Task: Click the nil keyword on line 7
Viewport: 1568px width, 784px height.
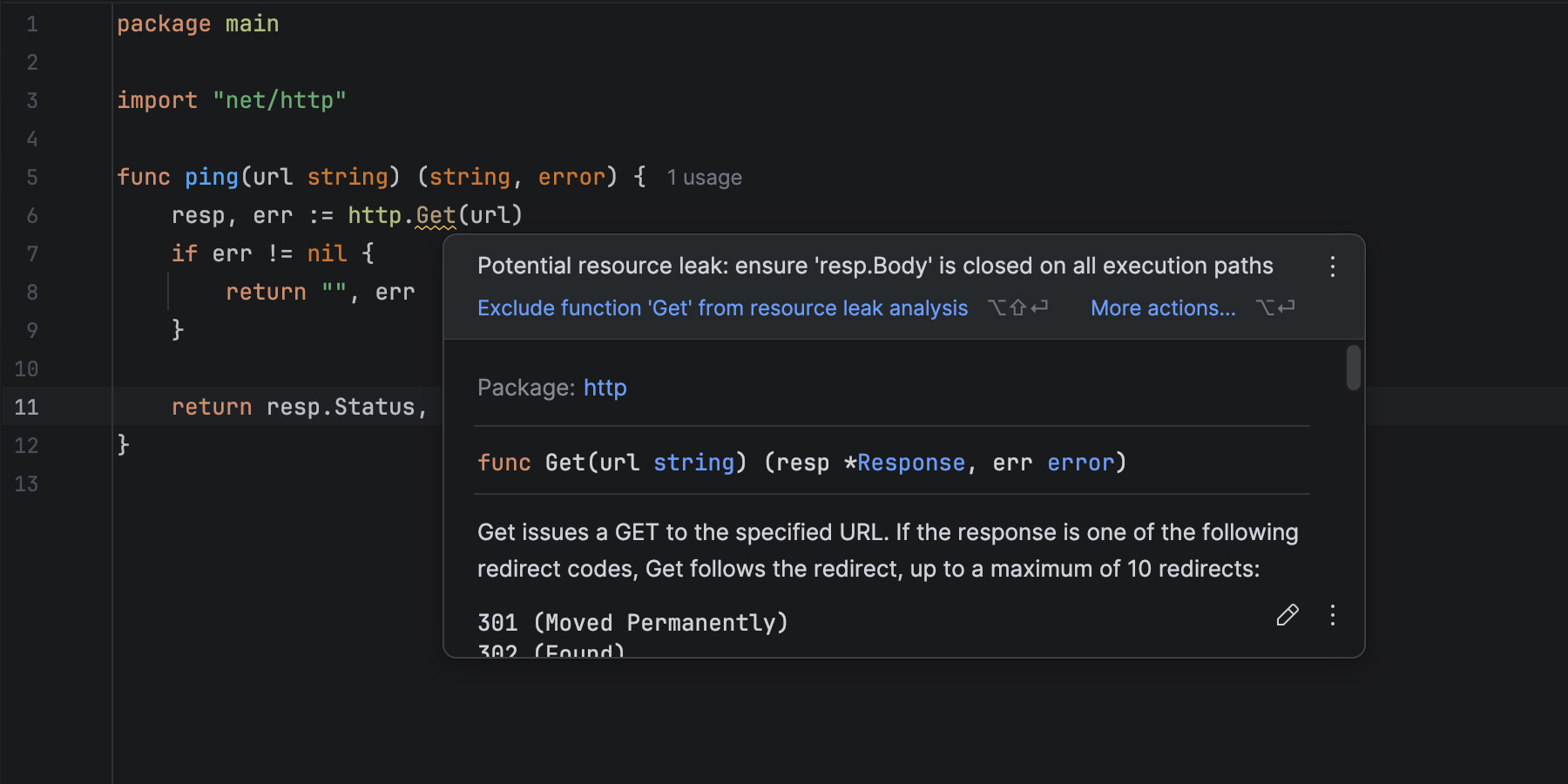Action: [x=327, y=253]
